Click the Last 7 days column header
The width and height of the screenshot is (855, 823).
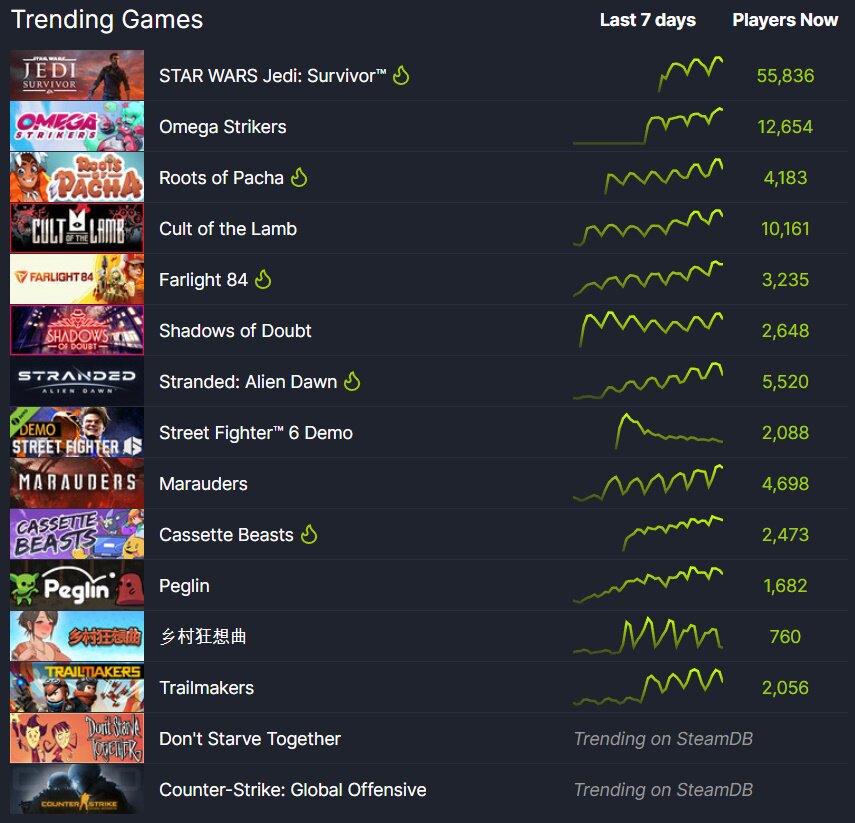coord(648,20)
